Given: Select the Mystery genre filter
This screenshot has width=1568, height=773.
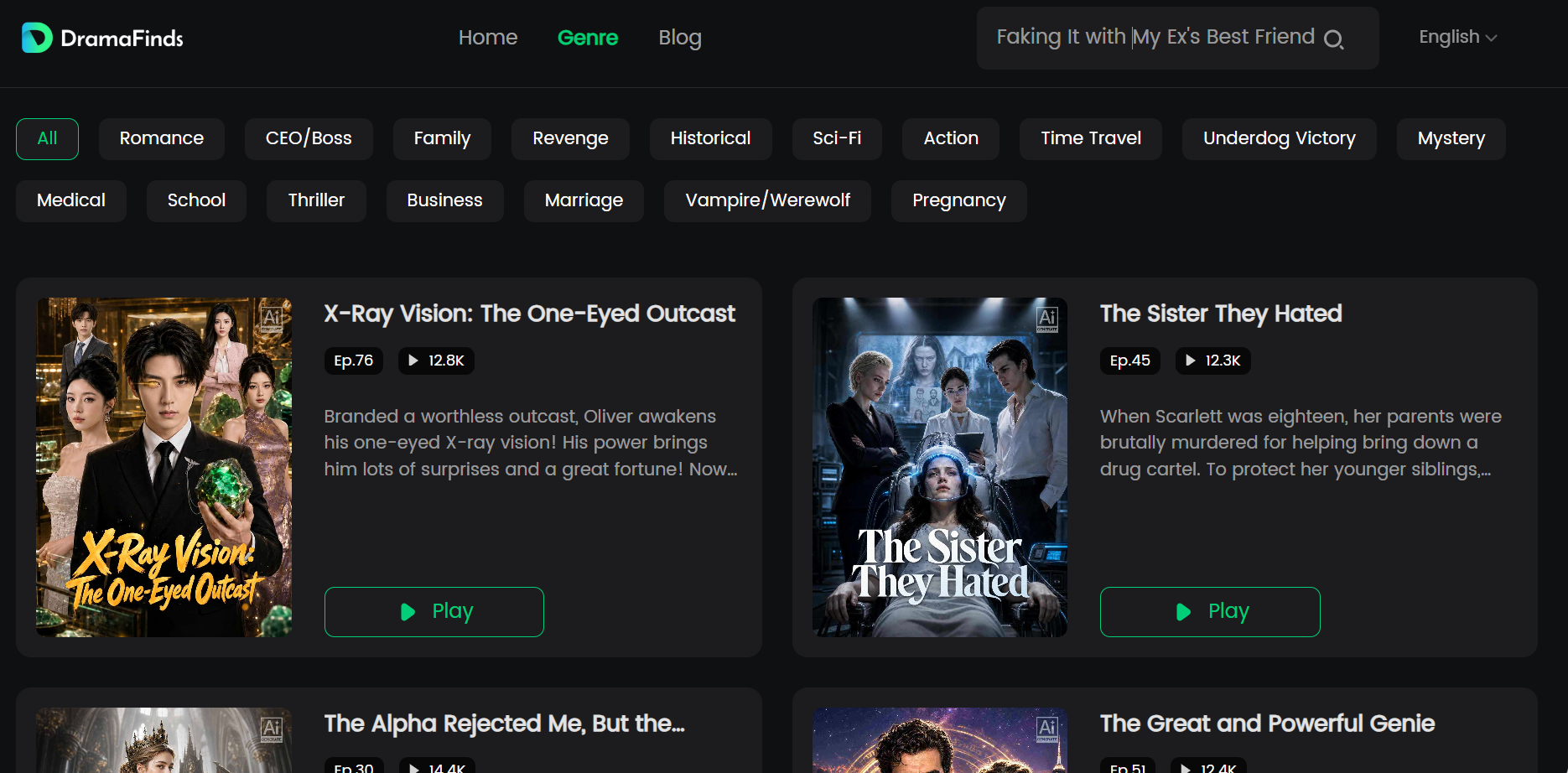Looking at the screenshot, I should (1451, 139).
